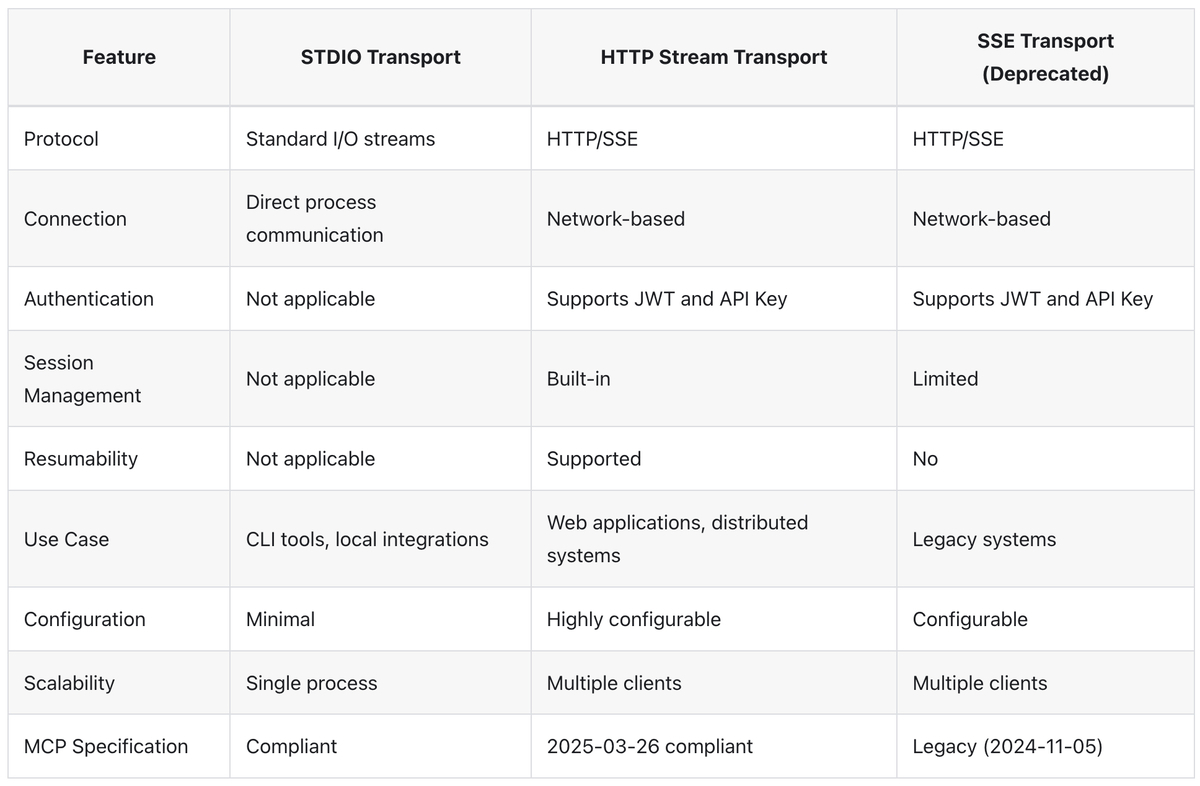The height and width of the screenshot is (786, 1200).
Task: Click the Legacy systems cell
Action: click(x=984, y=539)
